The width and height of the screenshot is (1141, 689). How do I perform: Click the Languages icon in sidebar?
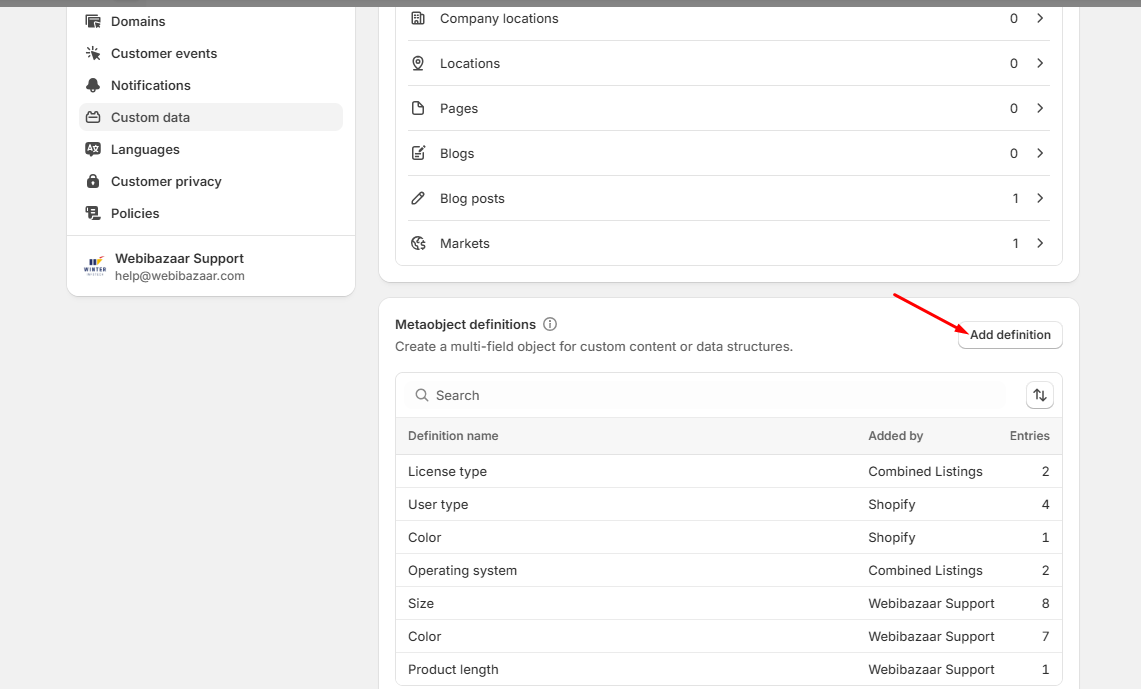[x=93, y=149]
